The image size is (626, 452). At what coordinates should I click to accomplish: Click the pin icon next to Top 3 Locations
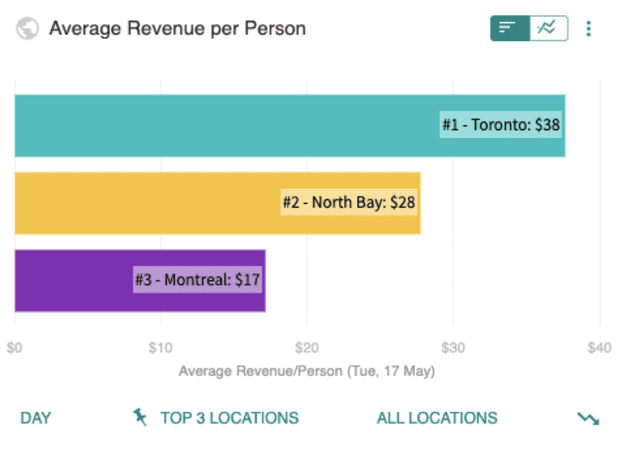click(140, 417)
